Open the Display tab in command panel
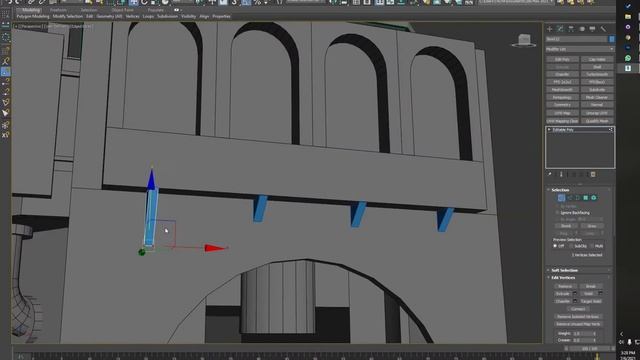 click(x=592, y=29)
